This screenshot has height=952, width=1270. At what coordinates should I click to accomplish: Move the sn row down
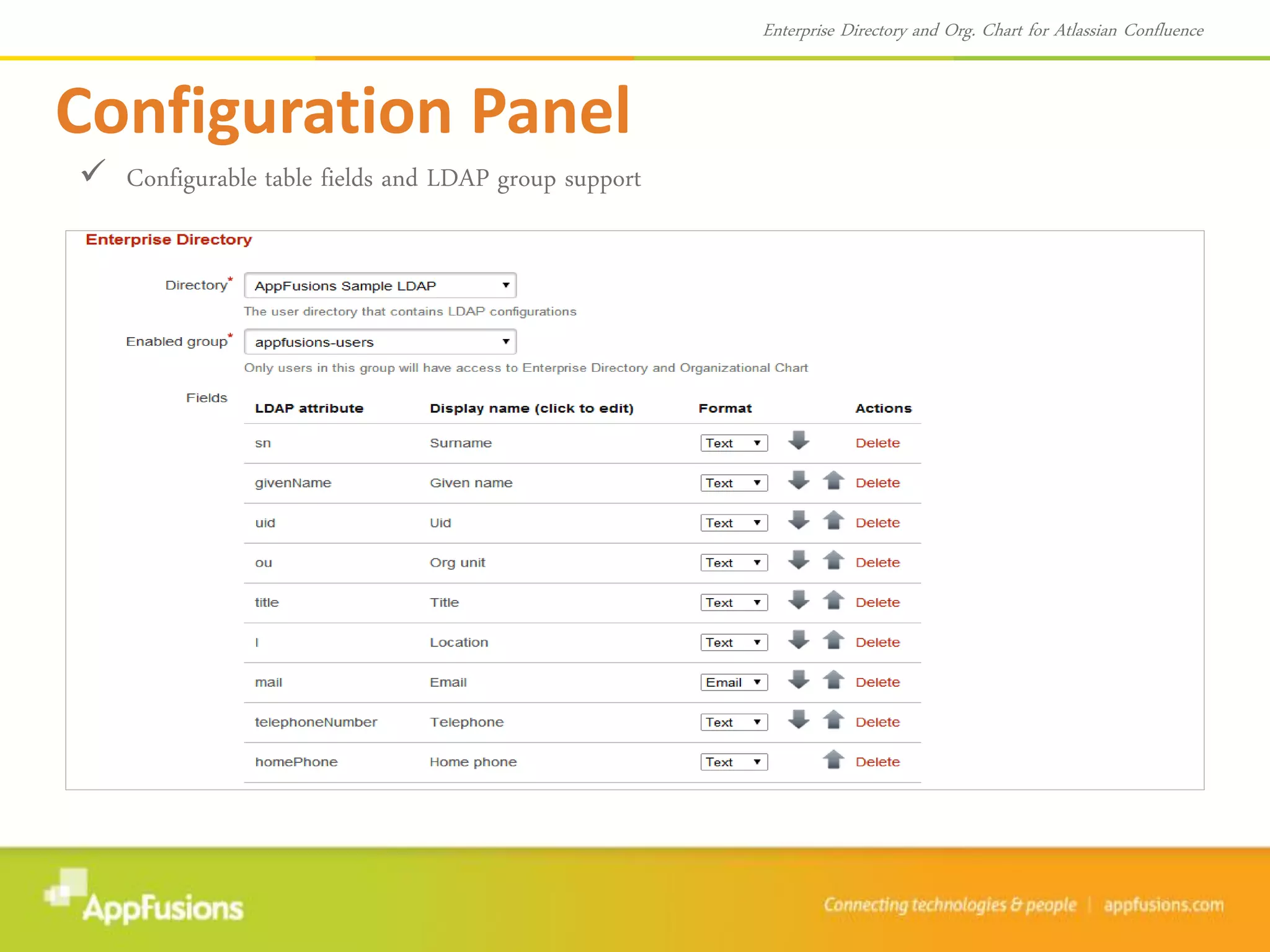(799, 441)
